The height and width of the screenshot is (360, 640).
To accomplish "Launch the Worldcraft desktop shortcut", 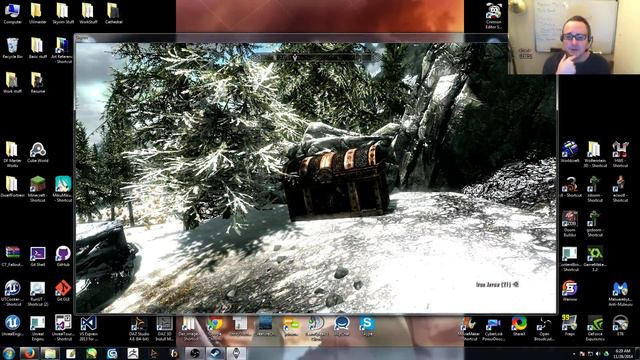I will point(569,152).
